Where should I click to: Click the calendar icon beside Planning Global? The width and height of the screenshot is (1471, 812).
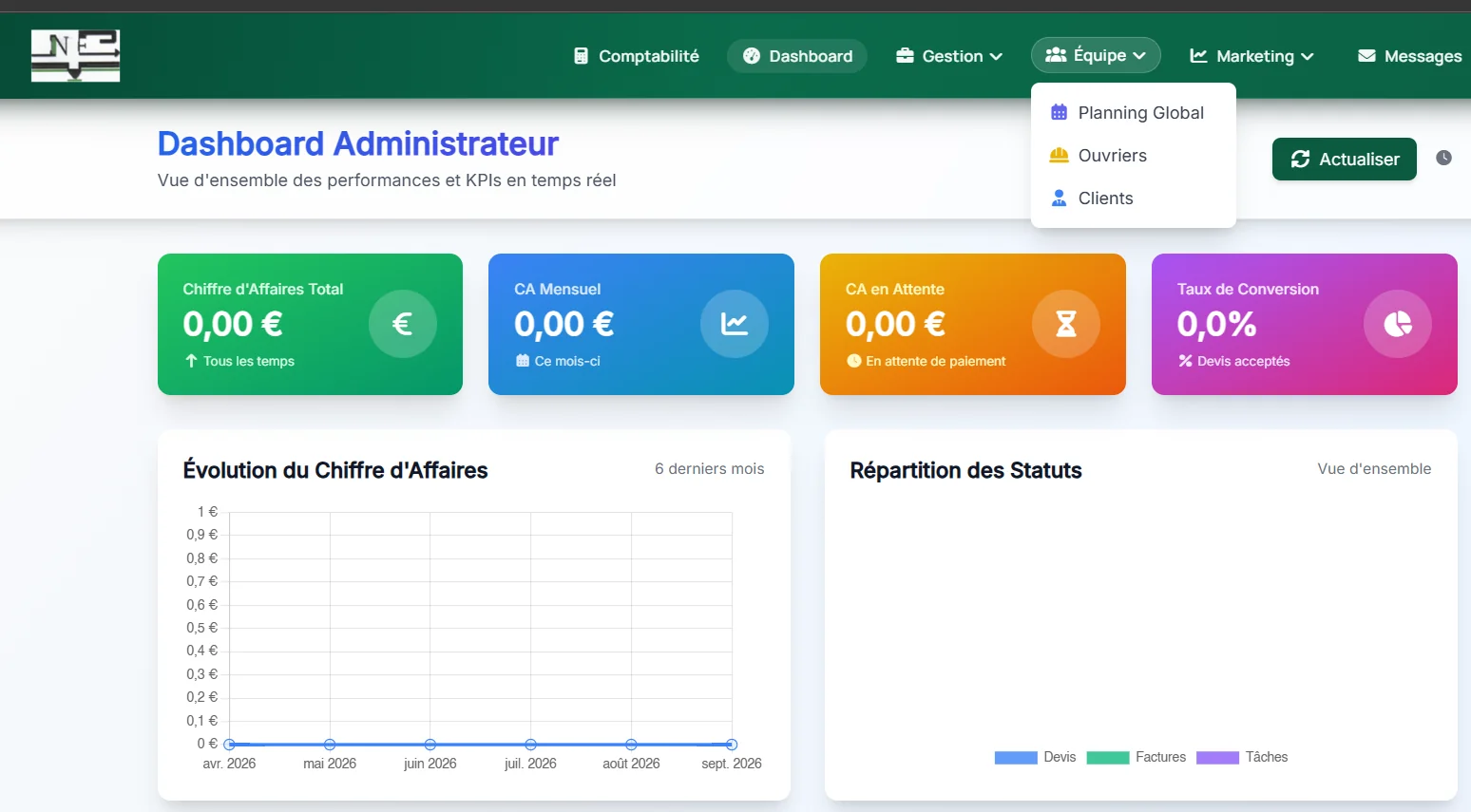coord(1059,113)
